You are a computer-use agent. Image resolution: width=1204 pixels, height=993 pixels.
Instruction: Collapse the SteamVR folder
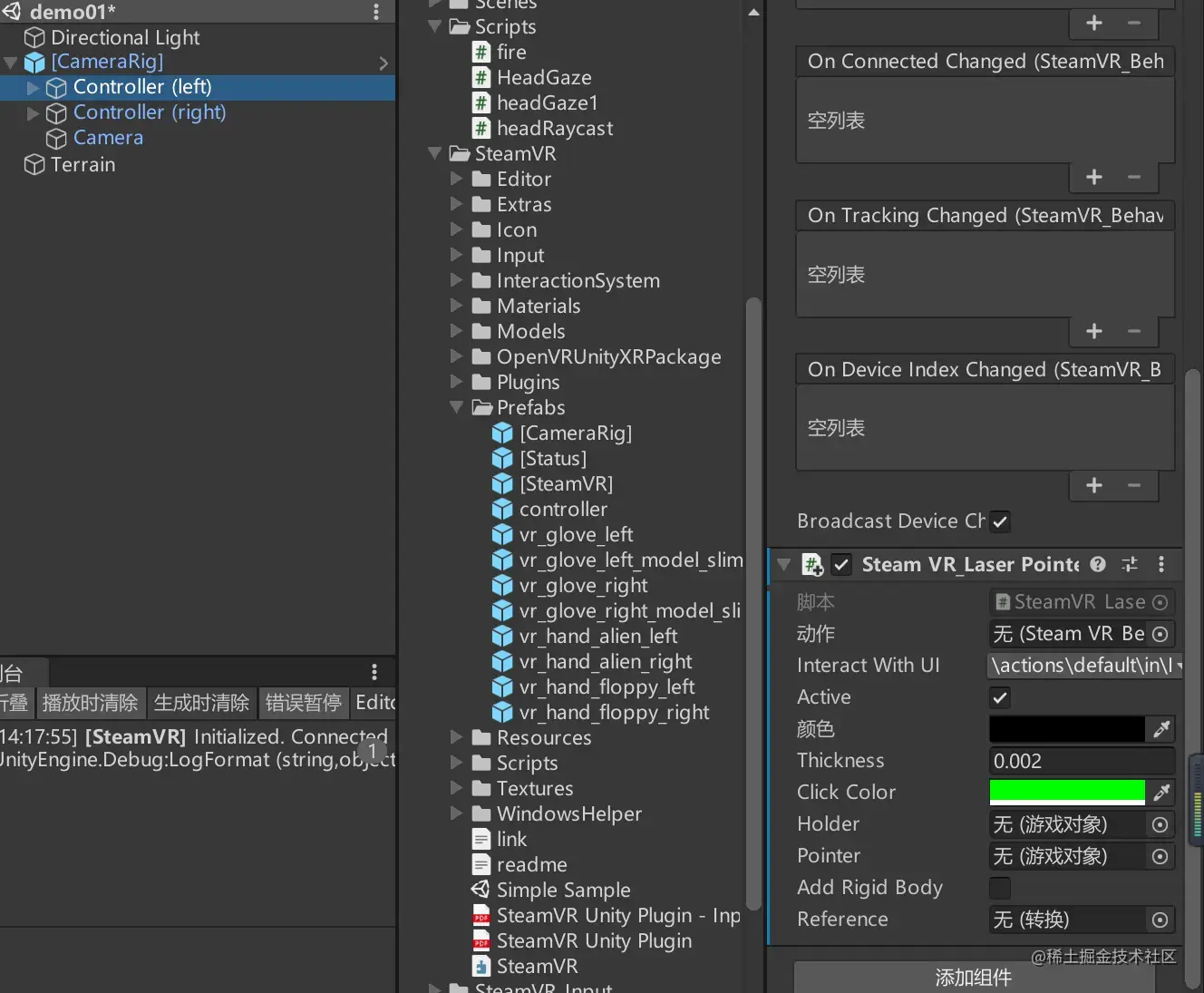point(435,153)
